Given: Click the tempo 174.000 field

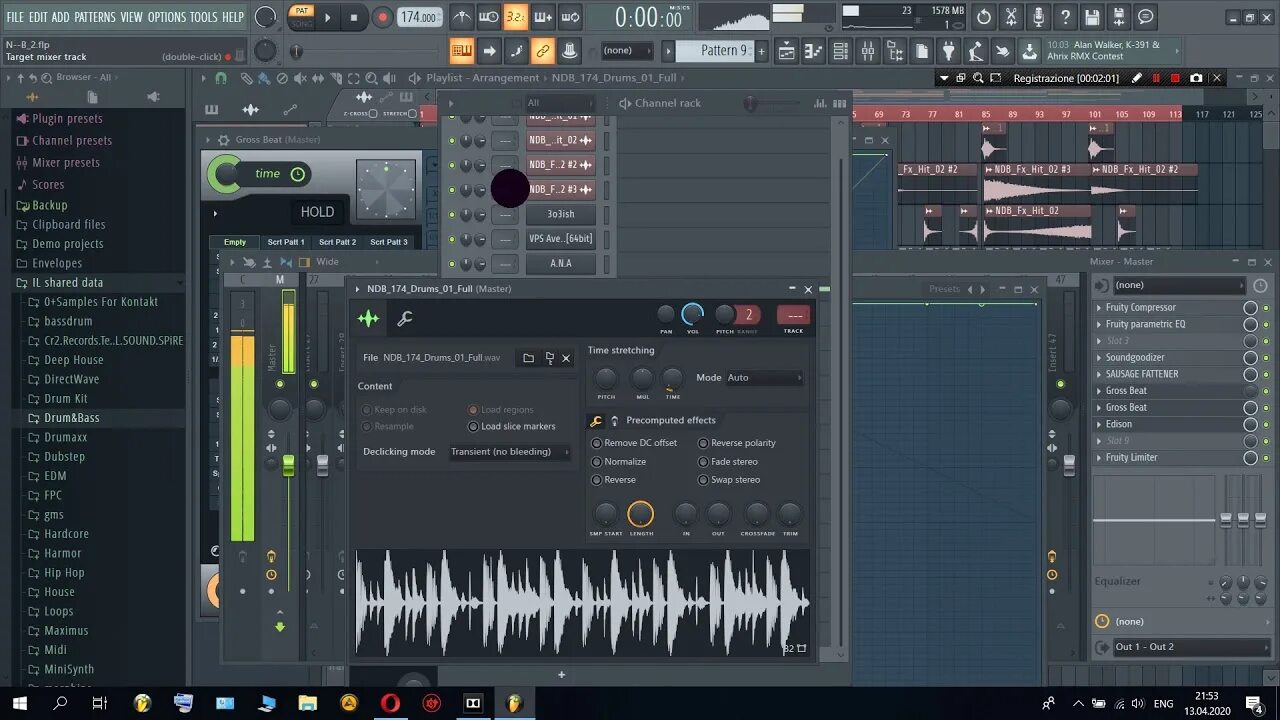Looking at the screenshot, I should pyautogui.click(x=419, y=17).
